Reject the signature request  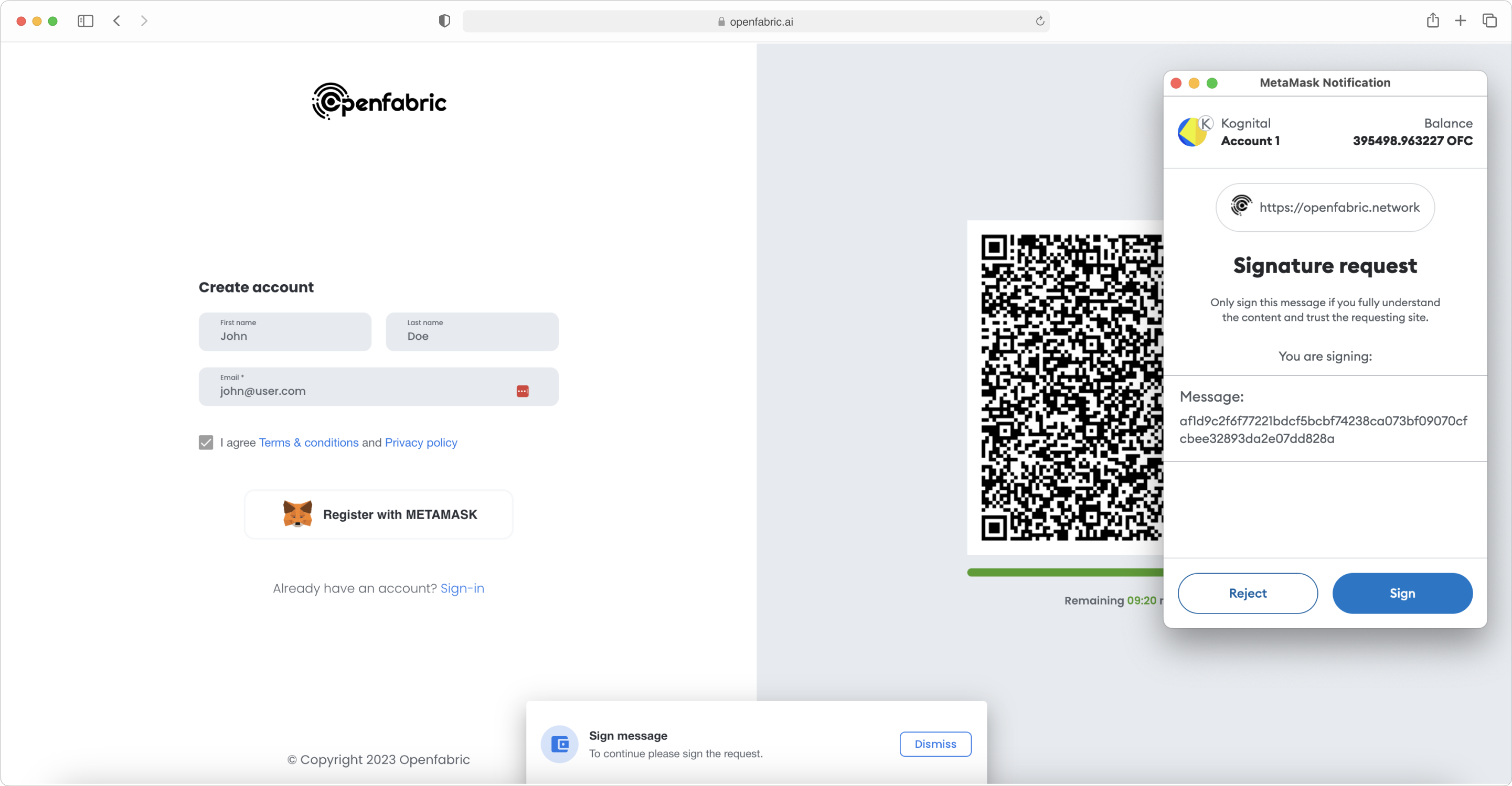pyautogui.click(x=1247, y=593)
